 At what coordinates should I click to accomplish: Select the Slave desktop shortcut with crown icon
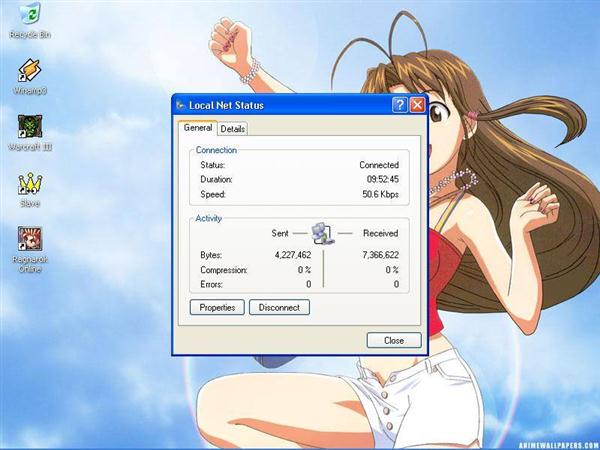(x=30, y=189)
